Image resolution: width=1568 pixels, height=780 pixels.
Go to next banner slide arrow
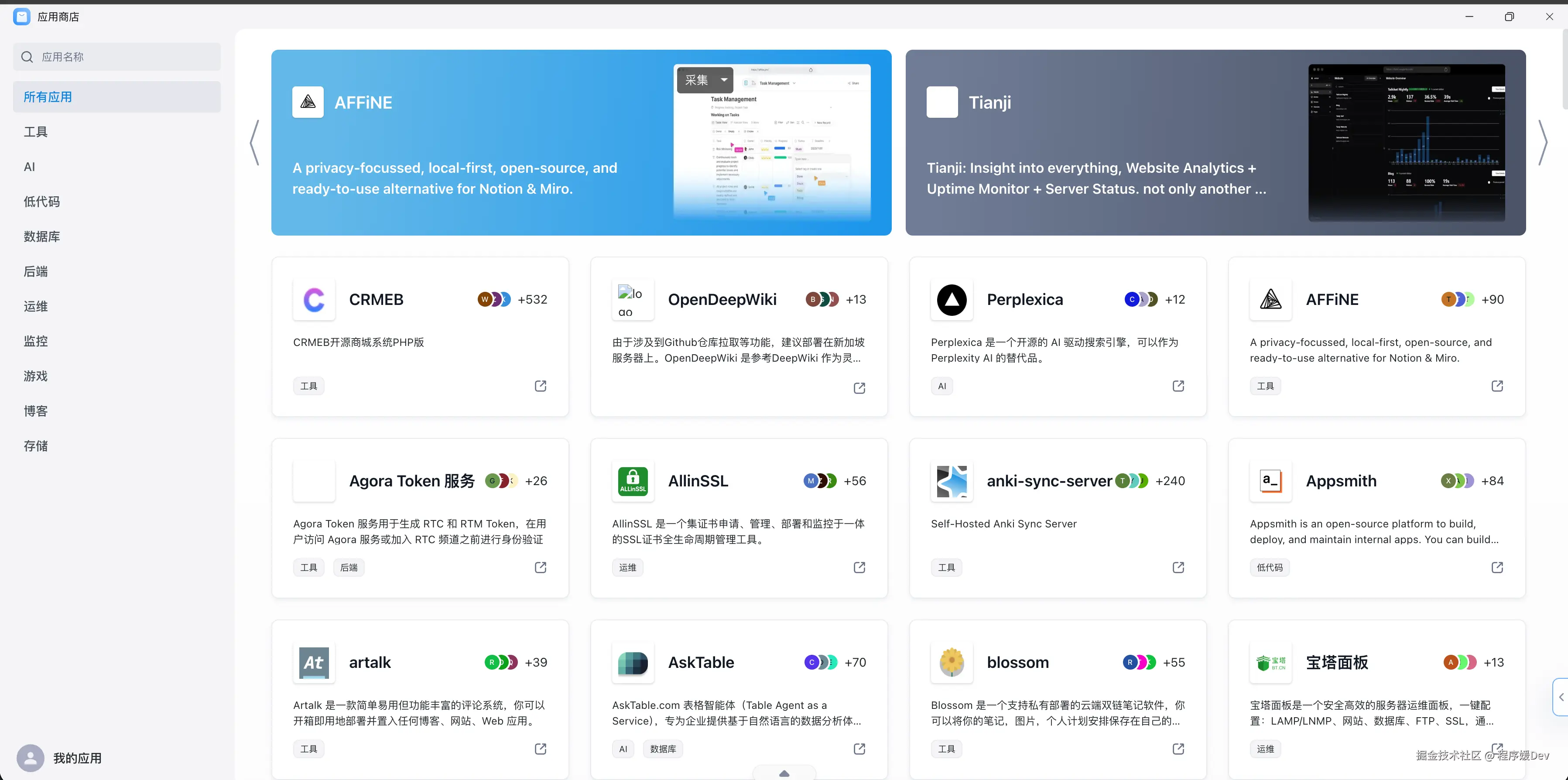1542,142
